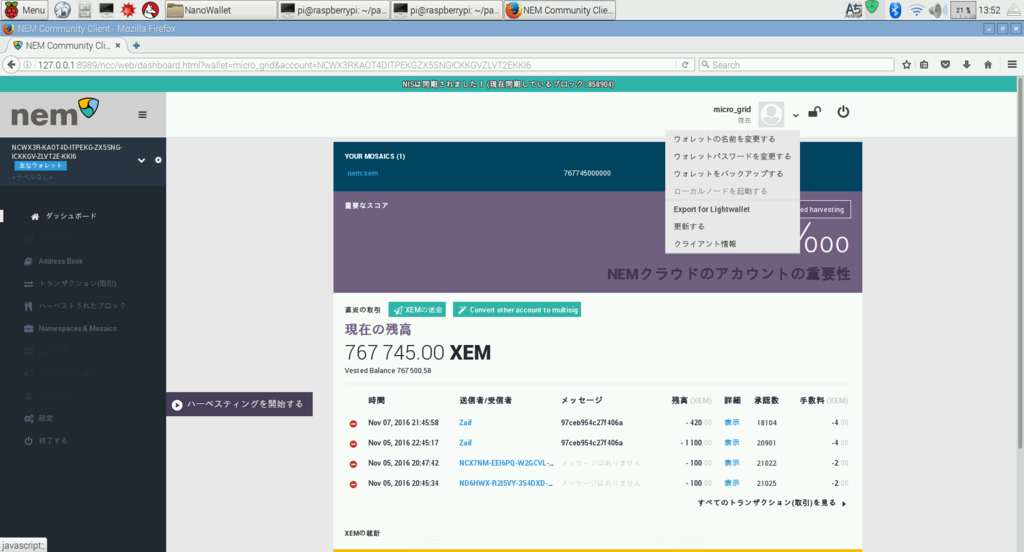Collapse the micro_grid wallet dropdown arrow
The height and width of the screenshot is (552, 1024).
pyautogui.click(x=795, y=115)
